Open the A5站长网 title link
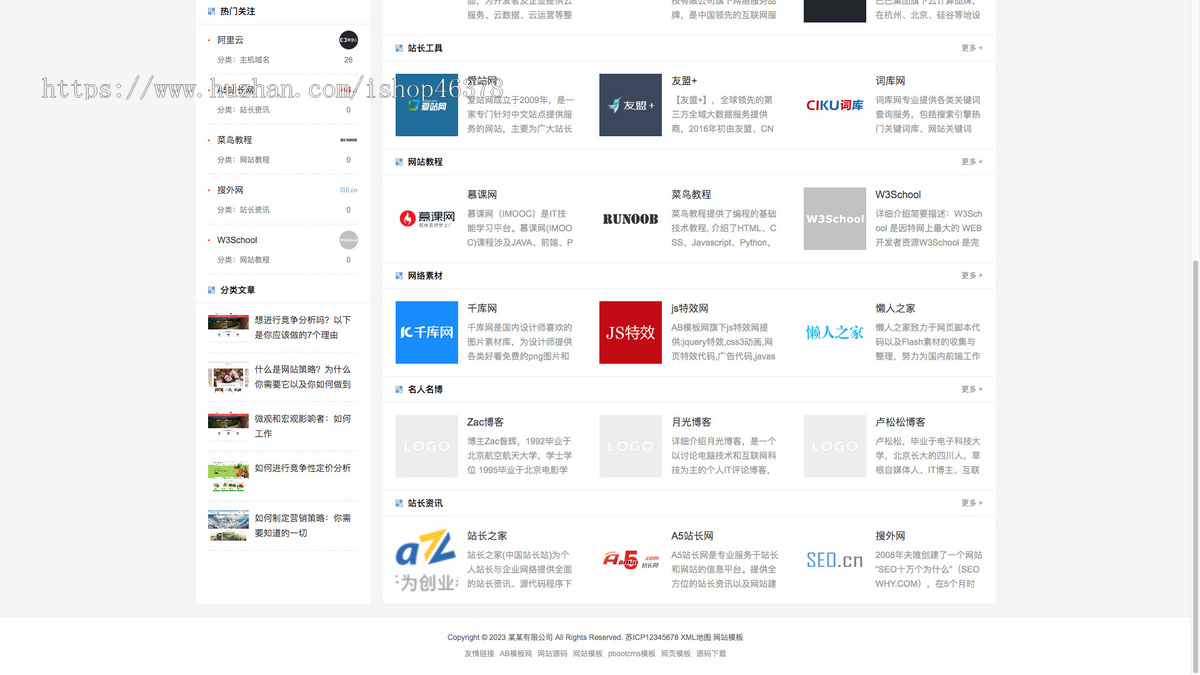 click(692, 536)
